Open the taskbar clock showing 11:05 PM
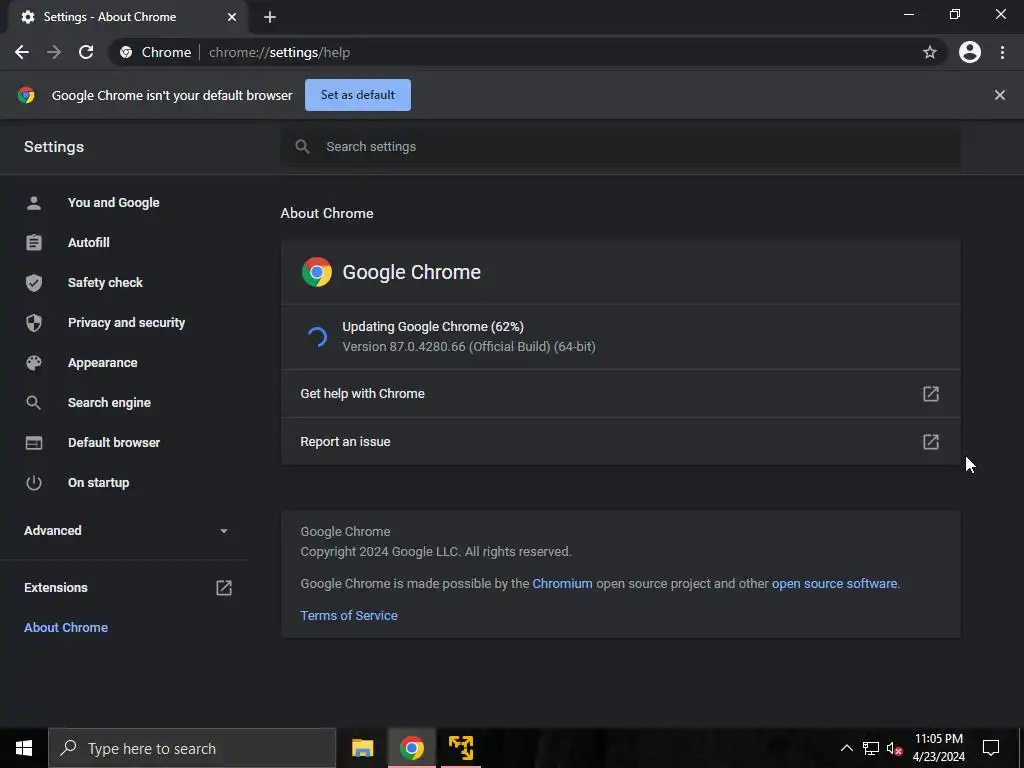The width and height of the screenshot is (1024, 768). coord(938,748)
